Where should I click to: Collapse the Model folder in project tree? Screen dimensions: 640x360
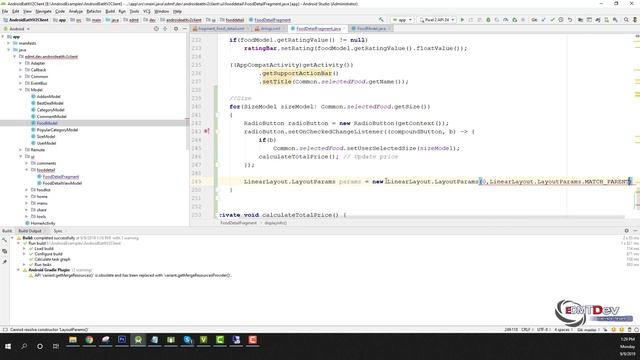tap(21, 90)
